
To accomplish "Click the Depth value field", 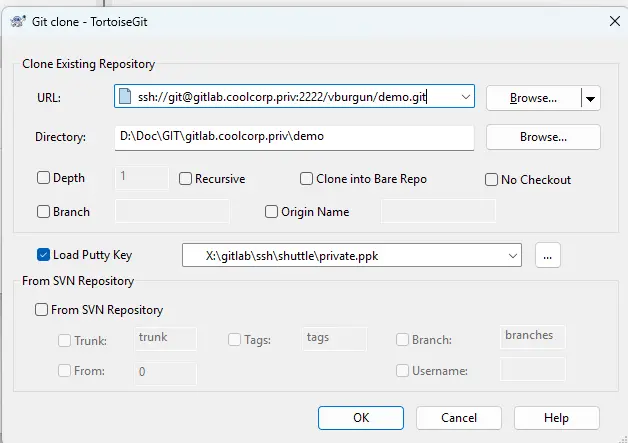I will point(142,178).
